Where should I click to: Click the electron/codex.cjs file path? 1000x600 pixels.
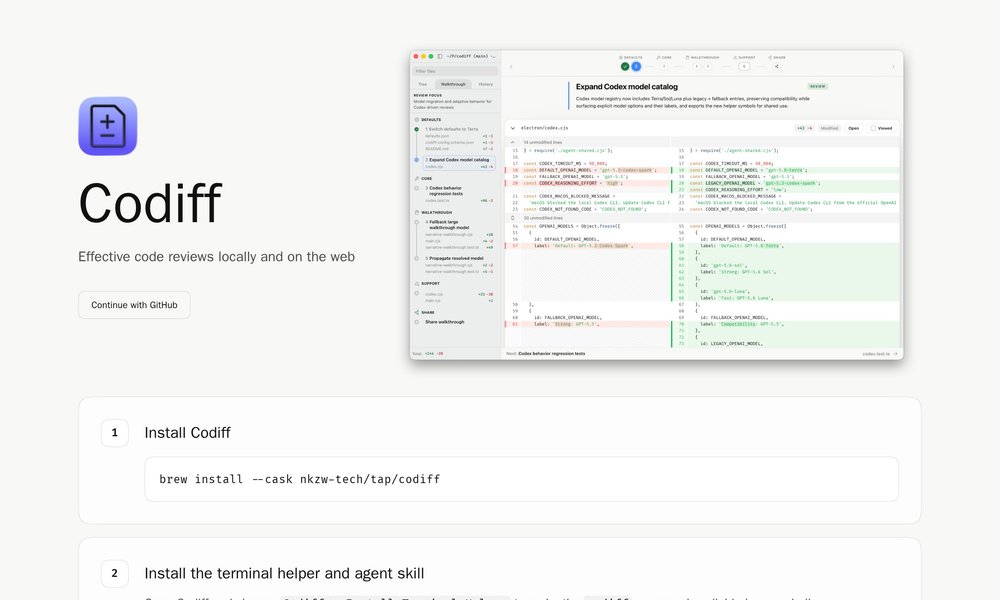545,128
